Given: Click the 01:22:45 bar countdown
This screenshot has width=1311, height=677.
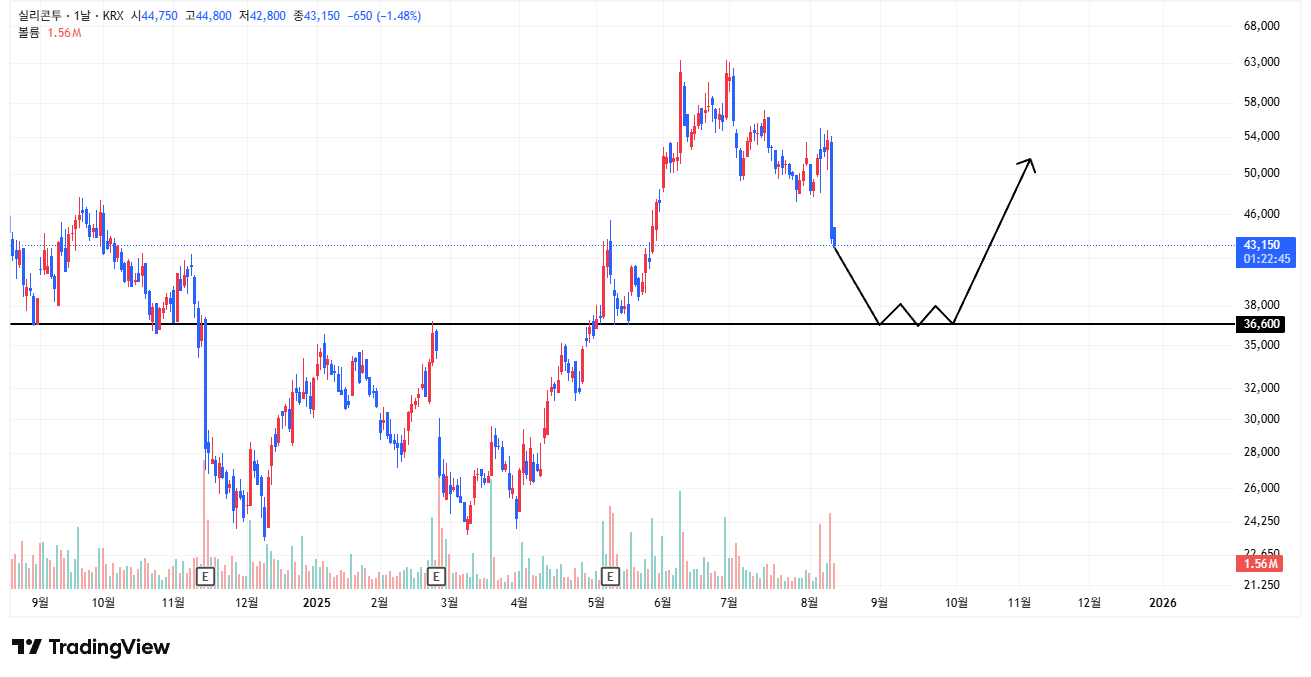Looking at the screenshot, I should click(1267, 259).
